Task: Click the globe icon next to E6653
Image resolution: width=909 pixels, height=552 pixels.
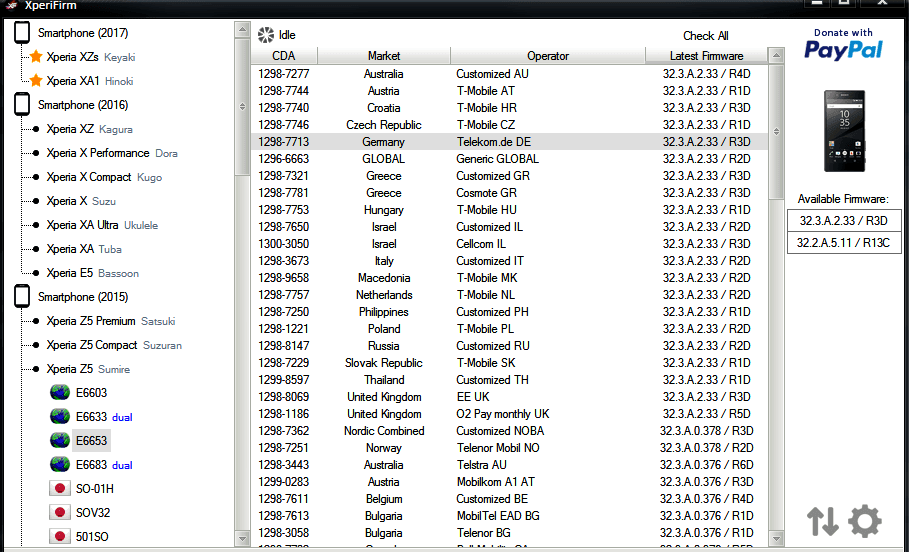Action: click(x=60, y=441)
